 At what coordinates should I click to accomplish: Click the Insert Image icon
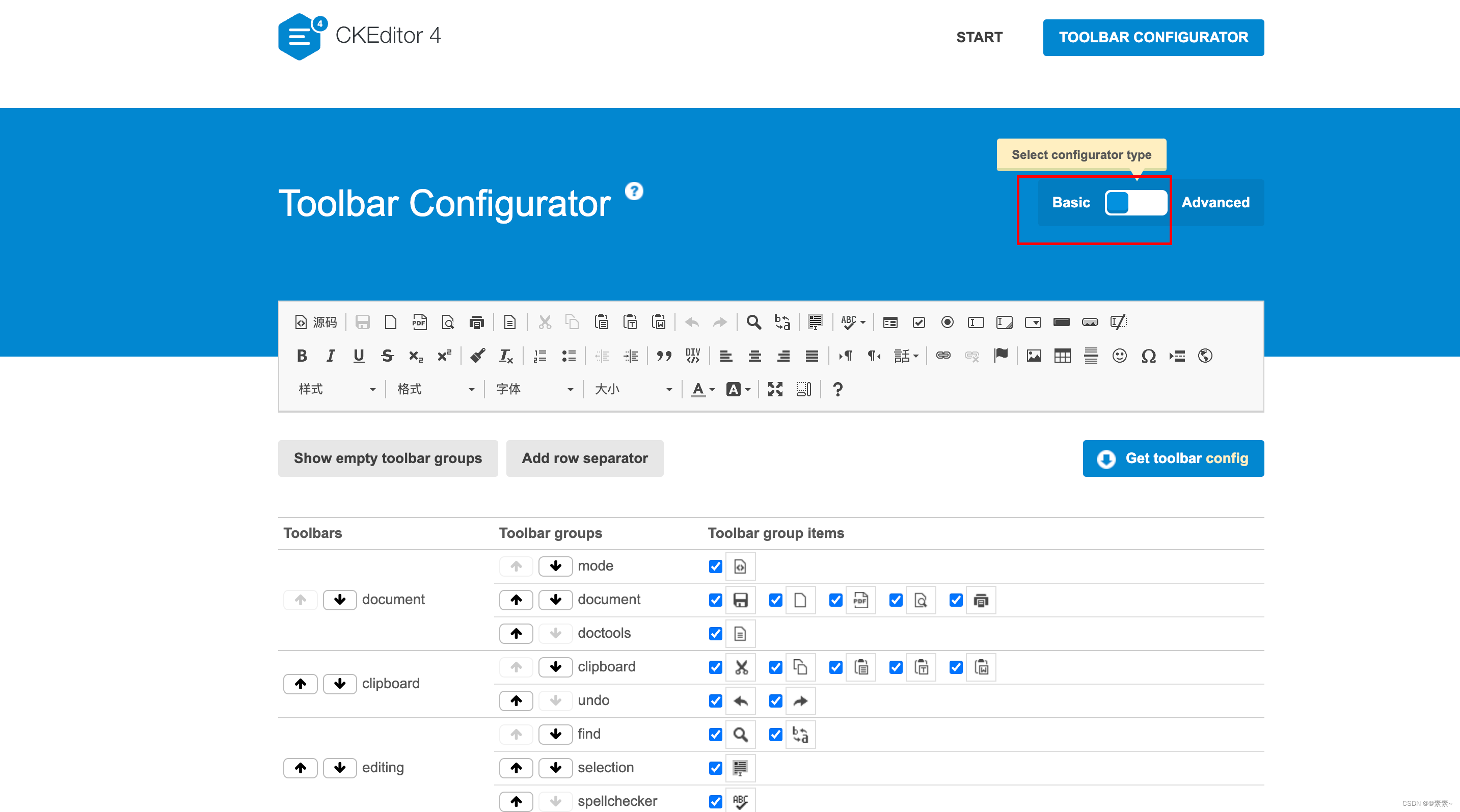1034,356
